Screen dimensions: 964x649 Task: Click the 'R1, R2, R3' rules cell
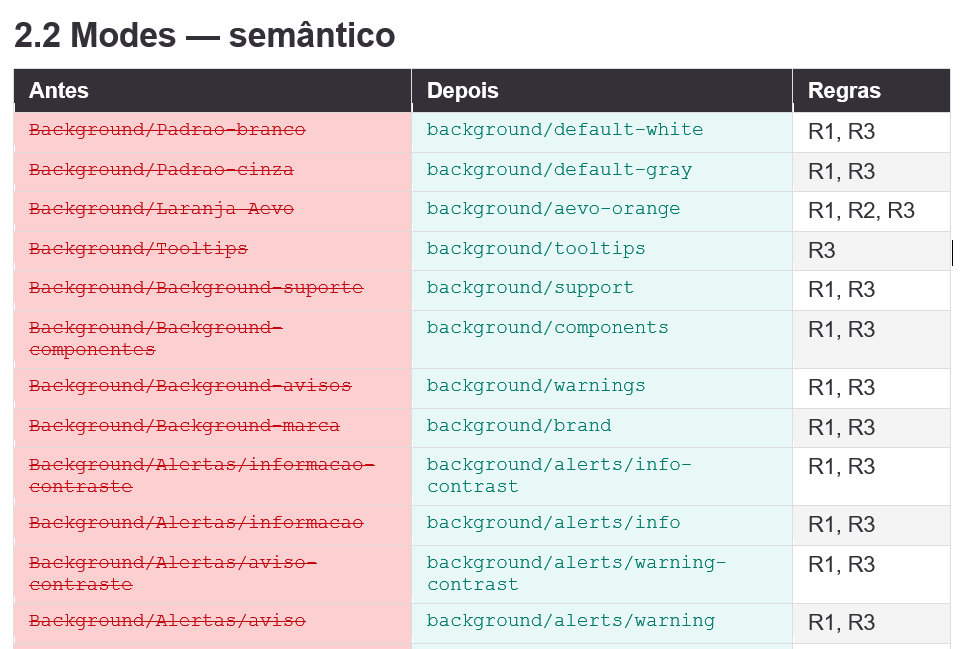click(x=872, y=211)
